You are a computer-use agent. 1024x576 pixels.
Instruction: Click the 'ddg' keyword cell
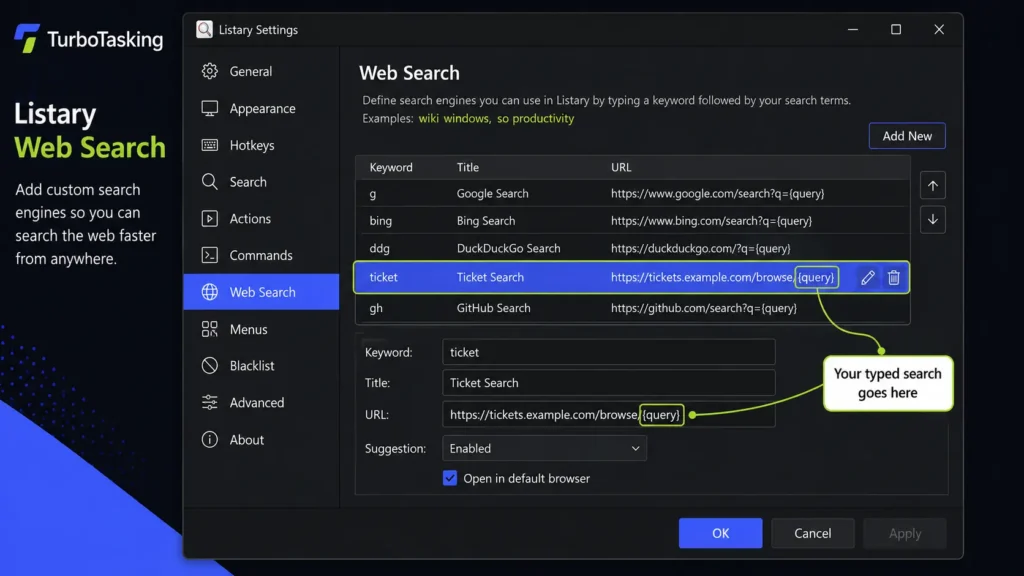tap(379, 248)
